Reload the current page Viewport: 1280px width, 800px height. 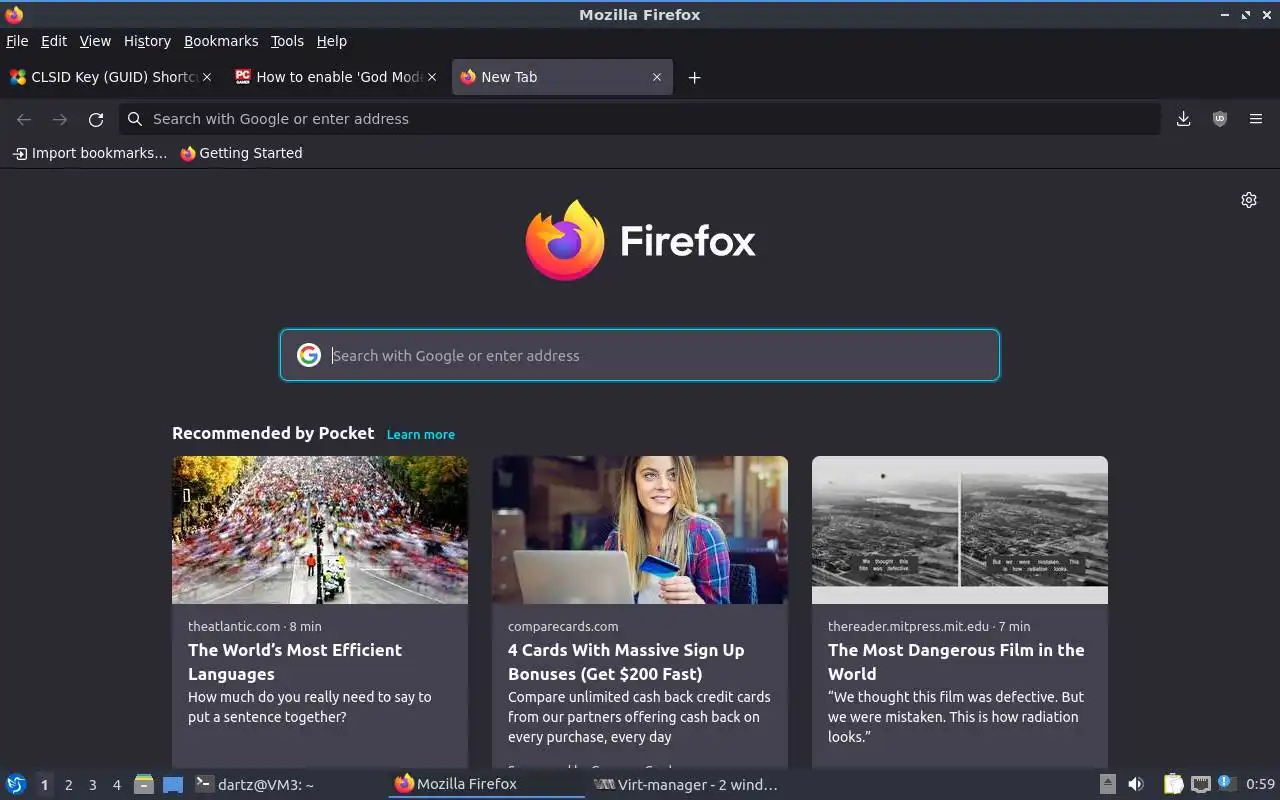click(96, 119)
